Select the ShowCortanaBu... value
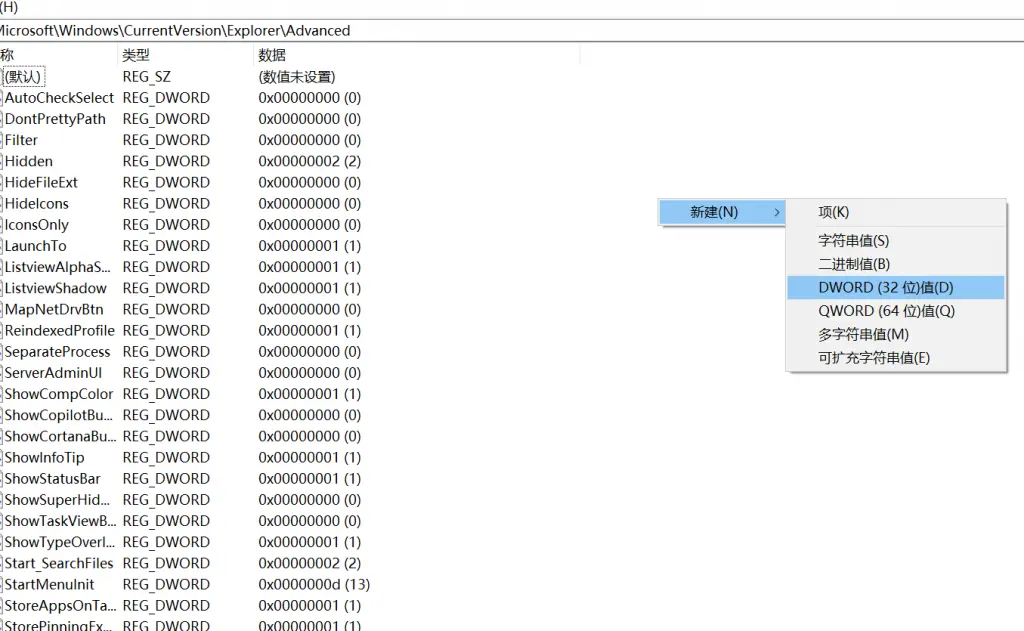 59,436
